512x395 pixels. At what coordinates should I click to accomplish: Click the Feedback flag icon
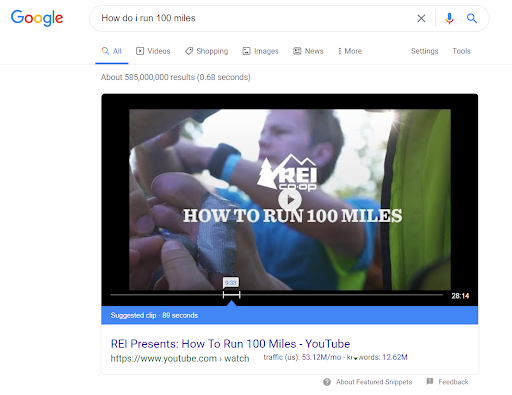coord(430,381)
